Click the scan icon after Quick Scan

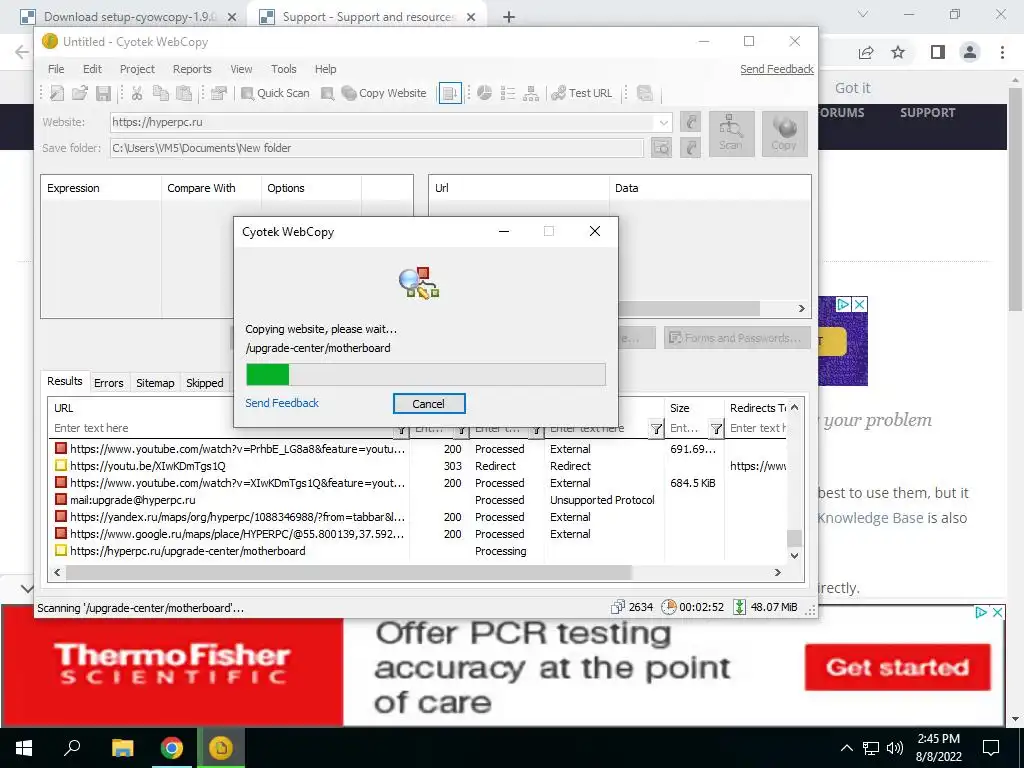pos(328,93)
